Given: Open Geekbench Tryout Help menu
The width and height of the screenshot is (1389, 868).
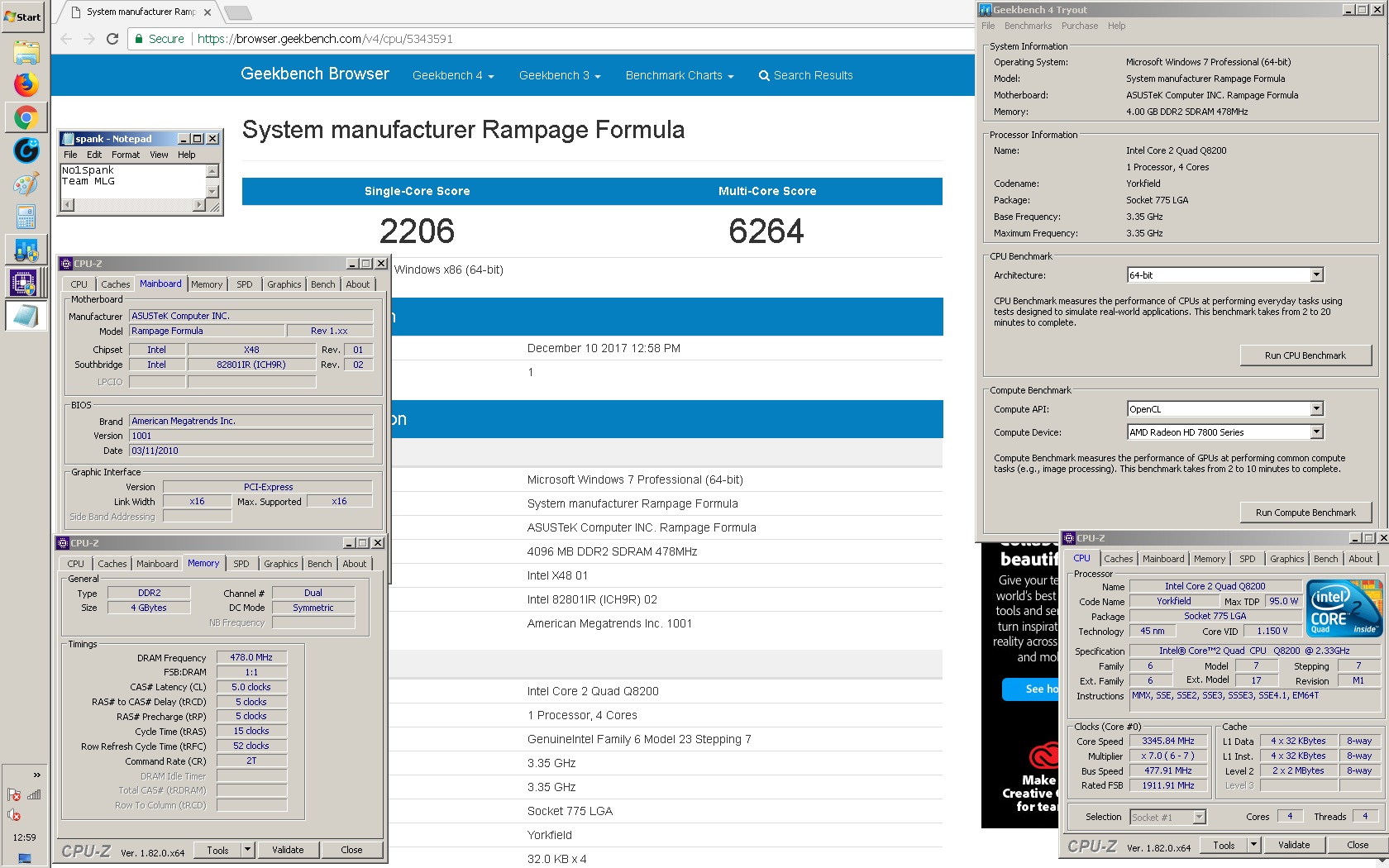Looking at the screenshot, I should (x=1116, y=26).
